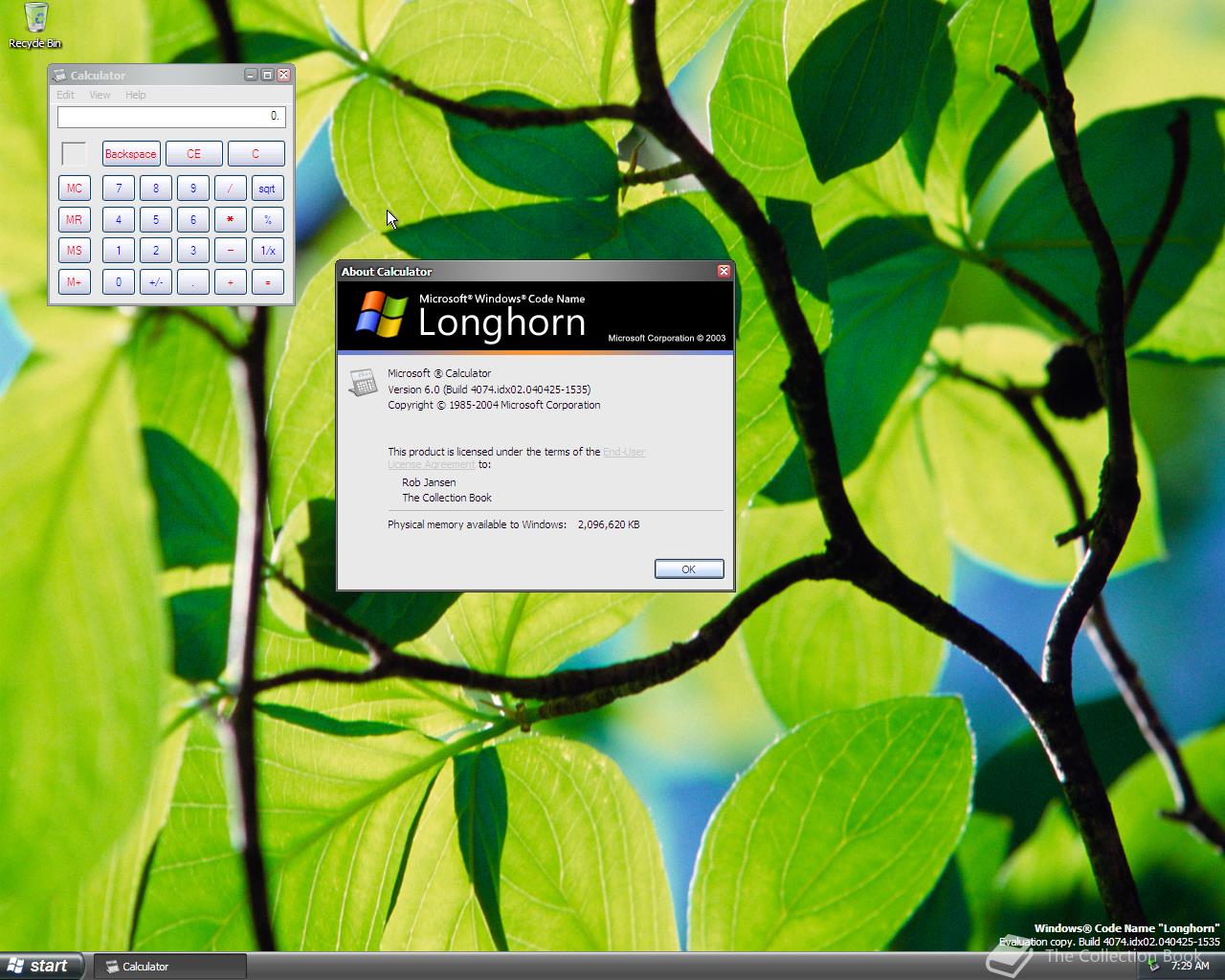Open the End-User License Agreement link
Screen dimensions: 1225x980
coord(624,452)
